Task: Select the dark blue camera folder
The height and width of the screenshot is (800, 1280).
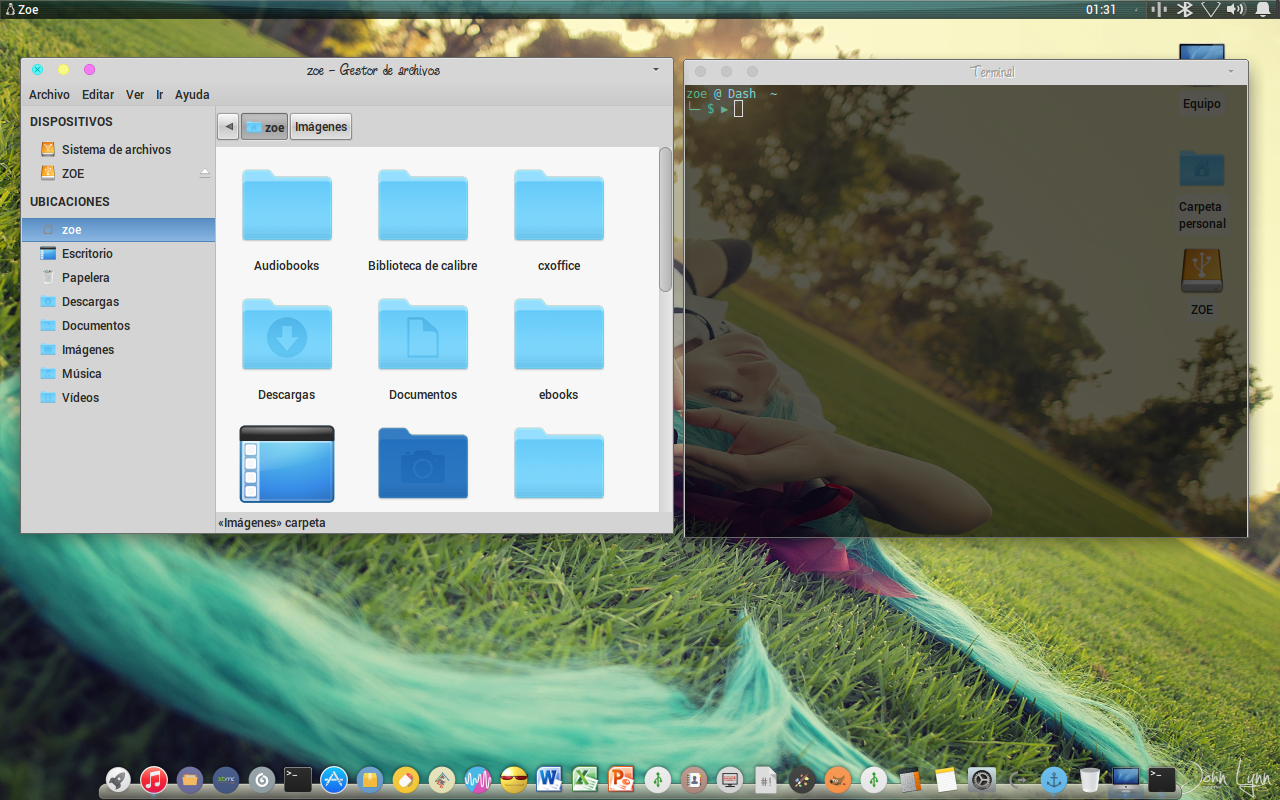Action: point(423,463)
